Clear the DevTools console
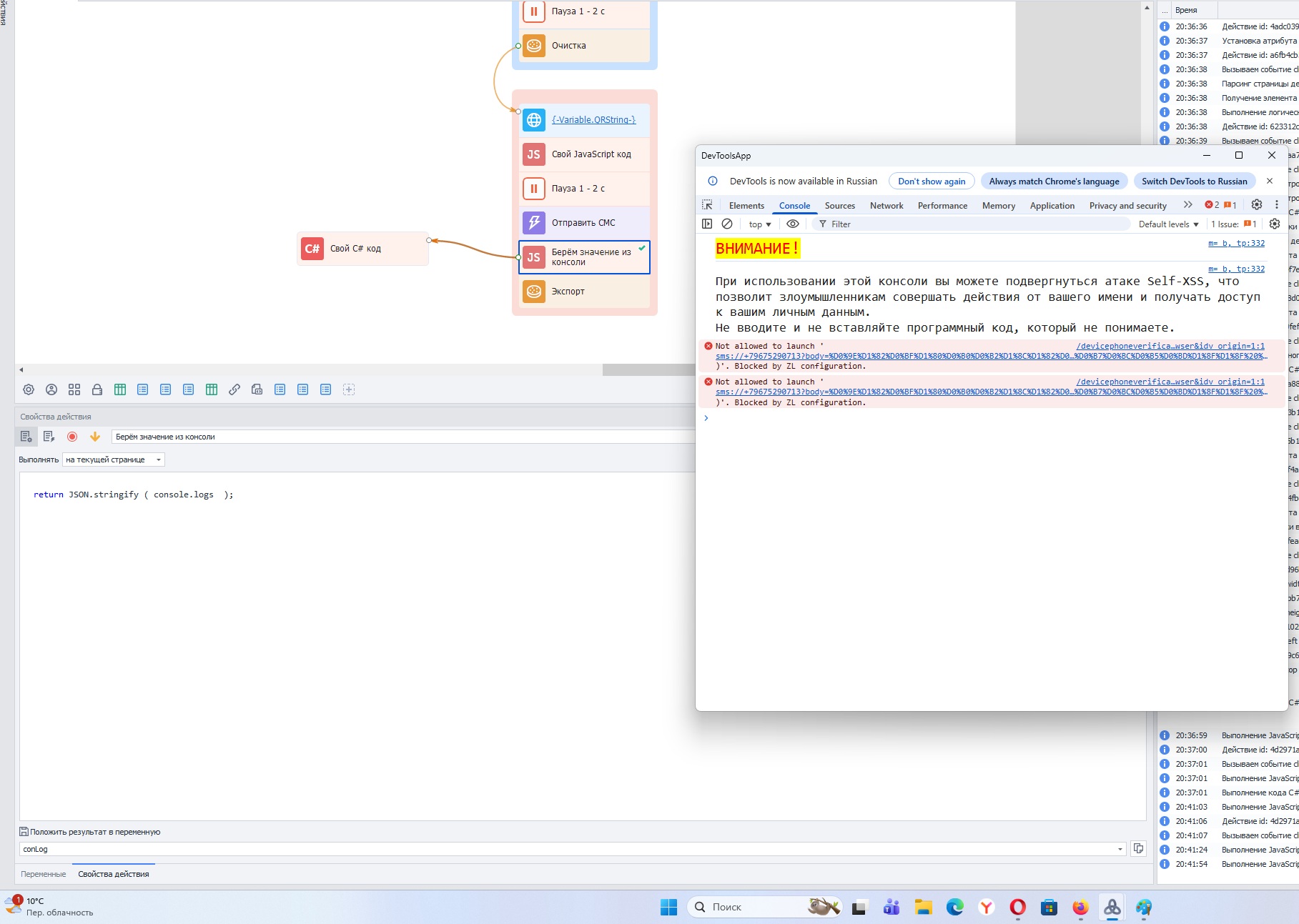 coord(727,224)
